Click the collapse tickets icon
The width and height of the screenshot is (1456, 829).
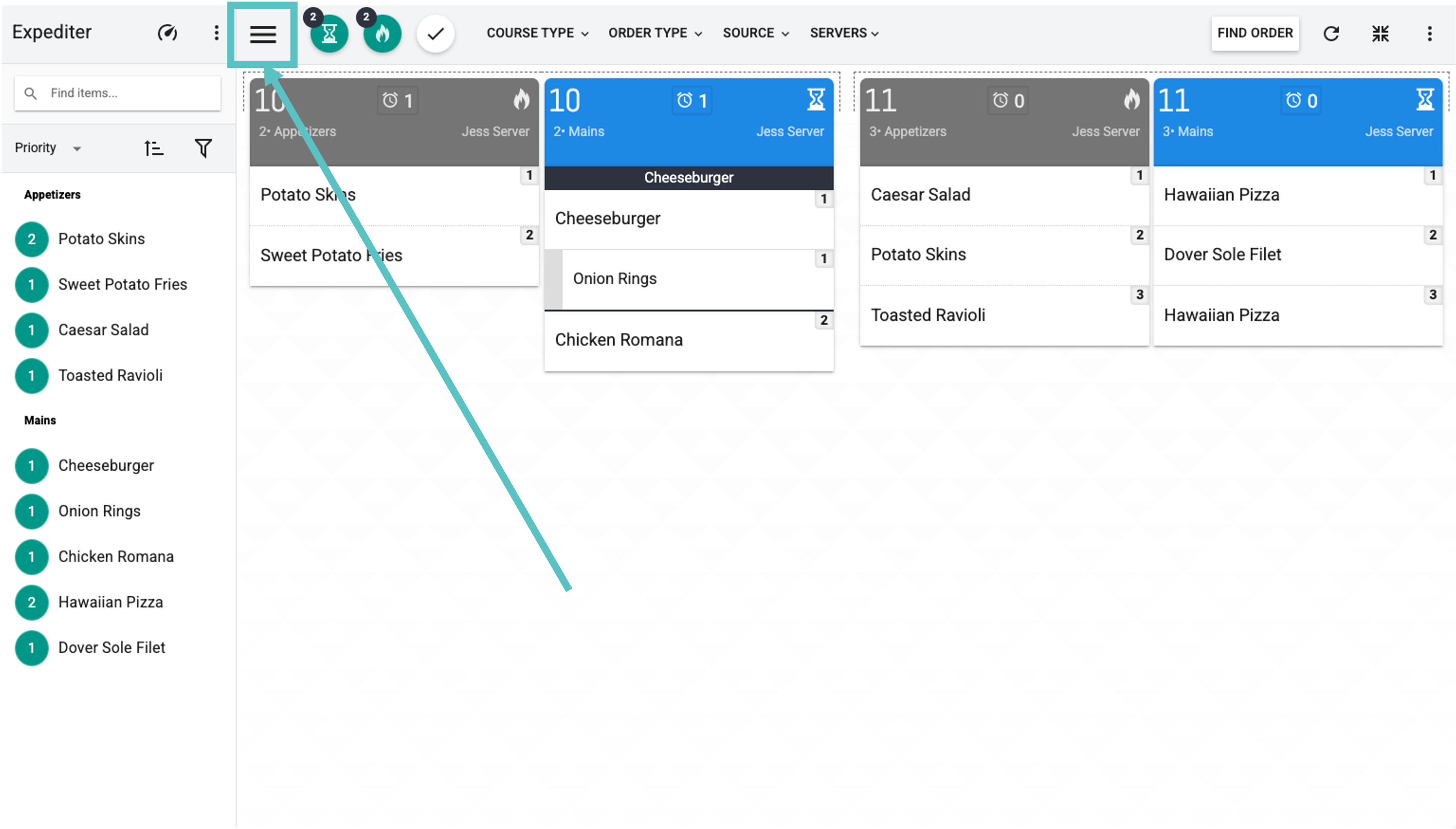tap(1380, 34)
